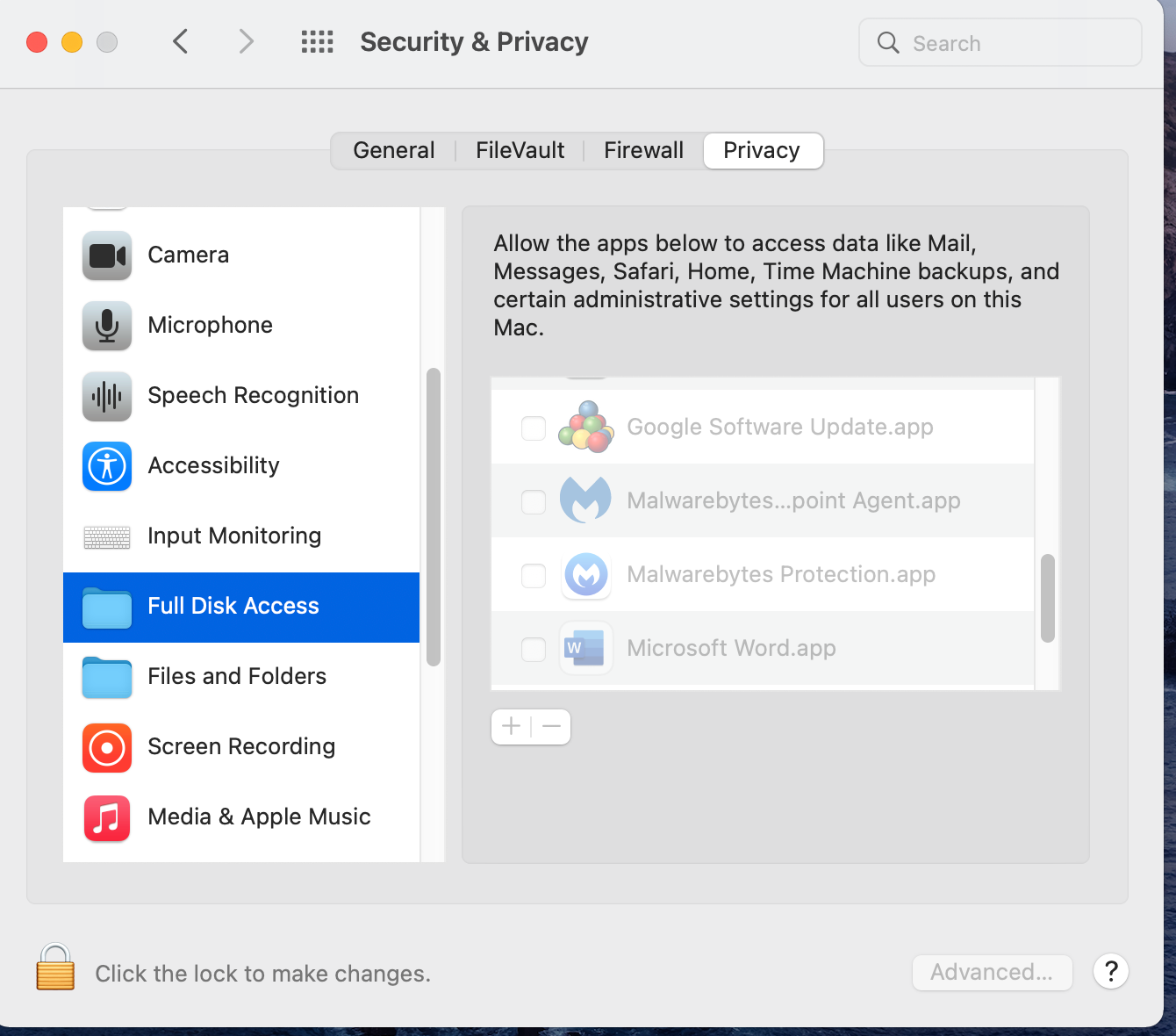Toggle the Malwarebytes Protection.app checkbox

coord(534,575)
